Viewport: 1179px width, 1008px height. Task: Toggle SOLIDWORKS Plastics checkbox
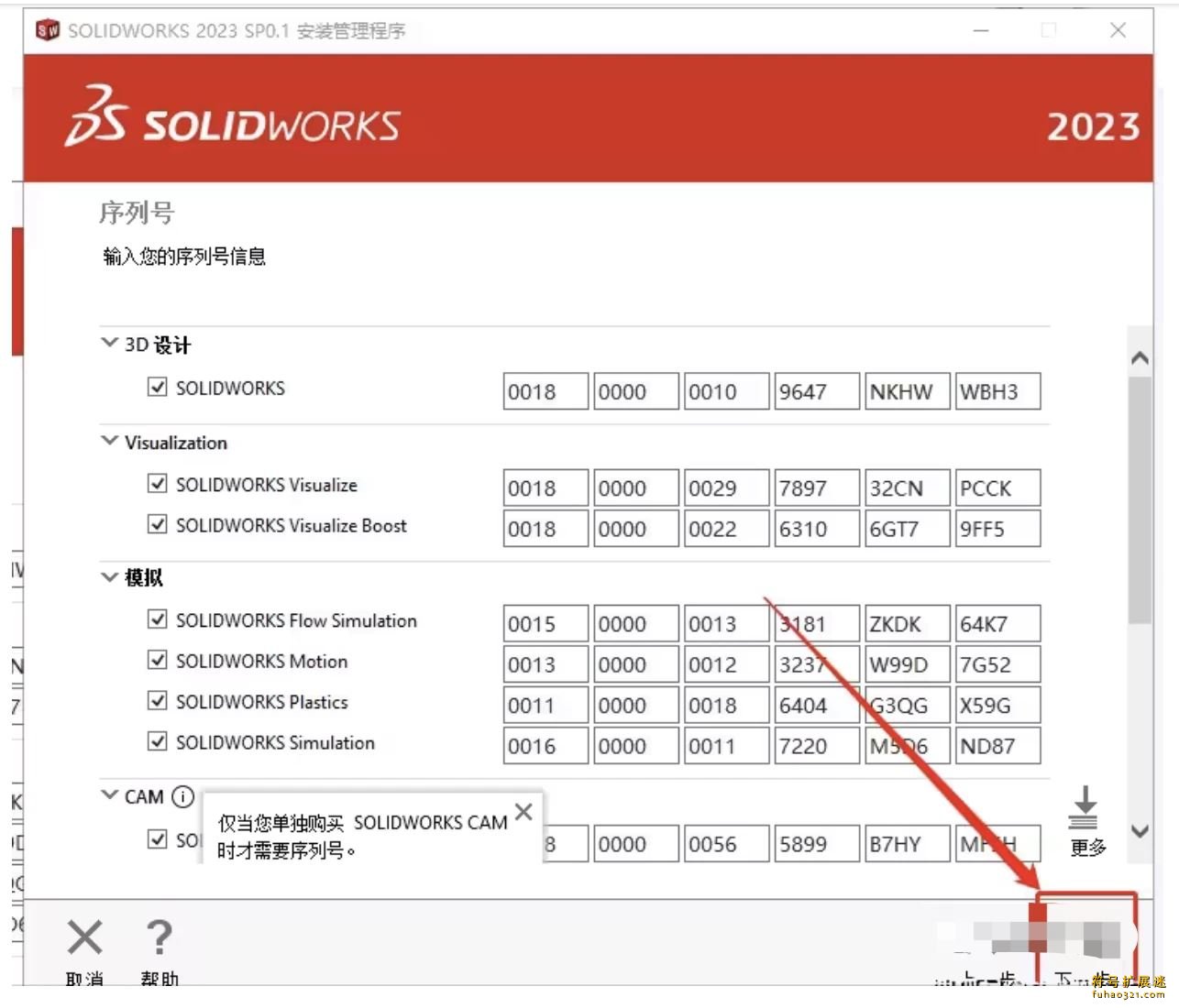click(x=158, y=701)
